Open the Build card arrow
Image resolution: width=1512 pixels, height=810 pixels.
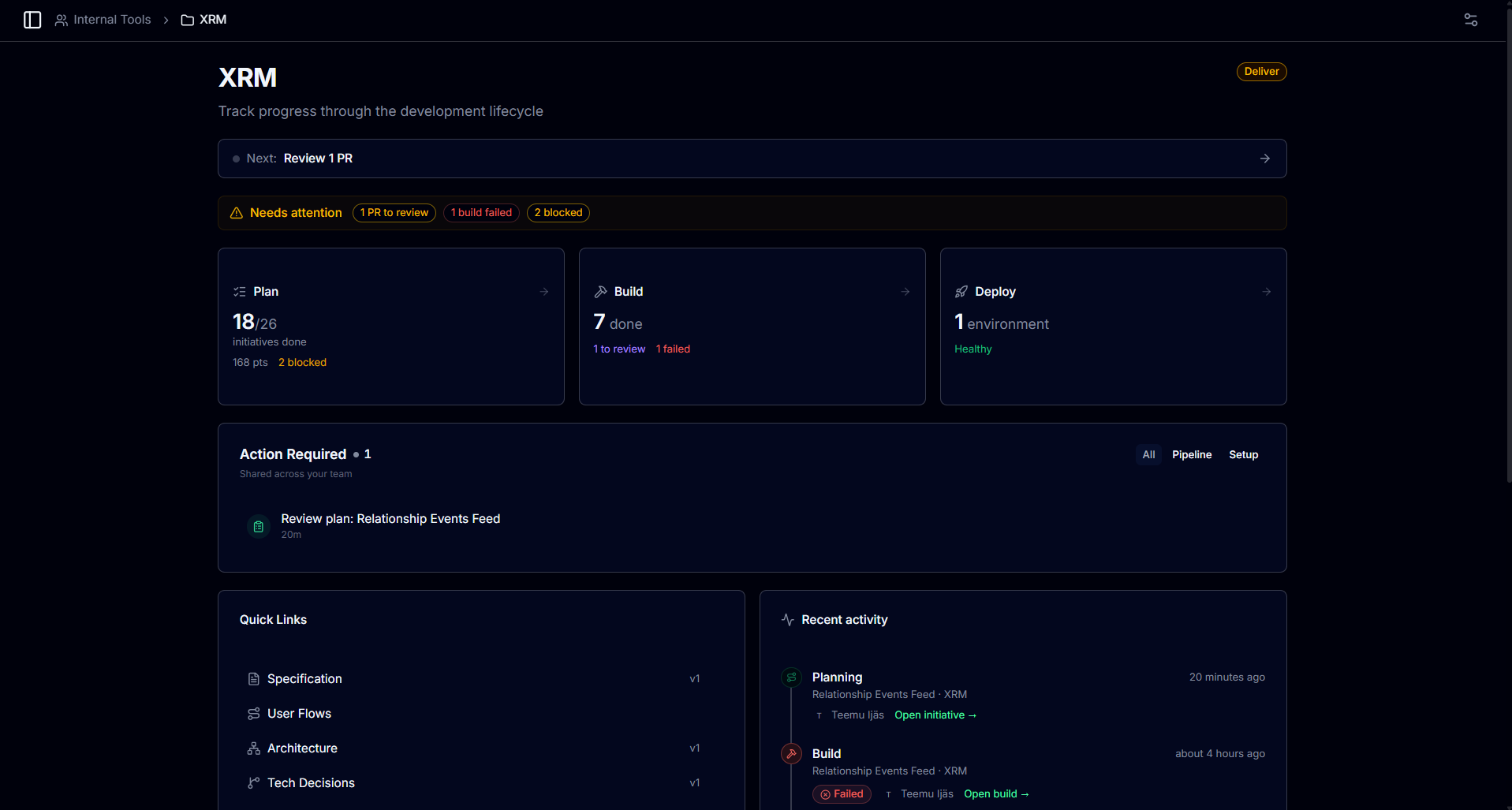coord(905,292)
